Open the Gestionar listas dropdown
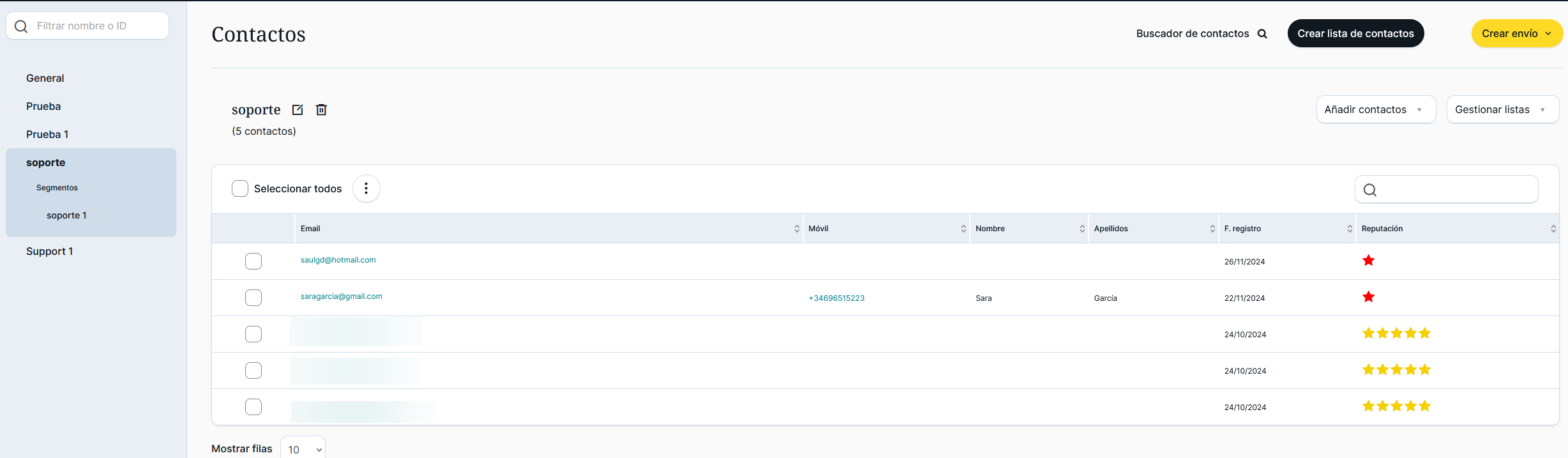Screen dimensions: 1568x458 1502,110
